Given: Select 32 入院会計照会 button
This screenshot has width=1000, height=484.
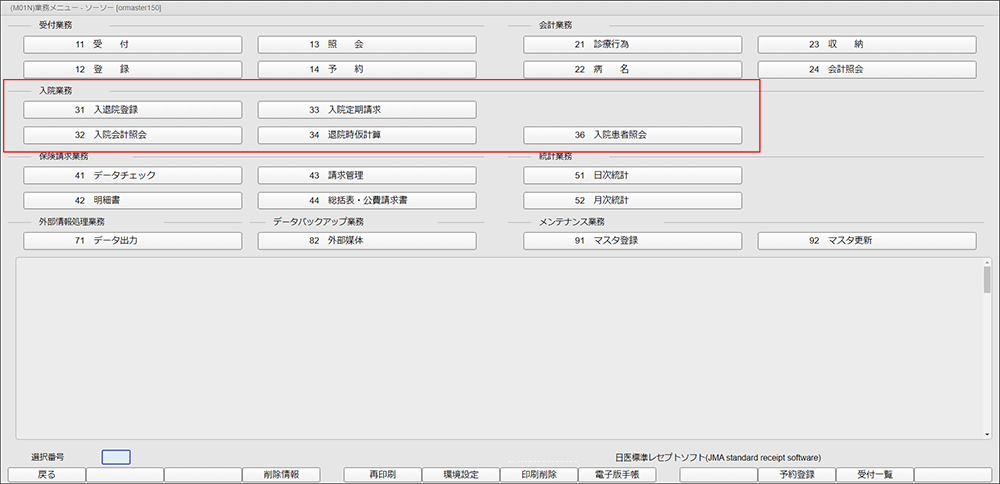Looking at the screenshot, I should point(133,135).
